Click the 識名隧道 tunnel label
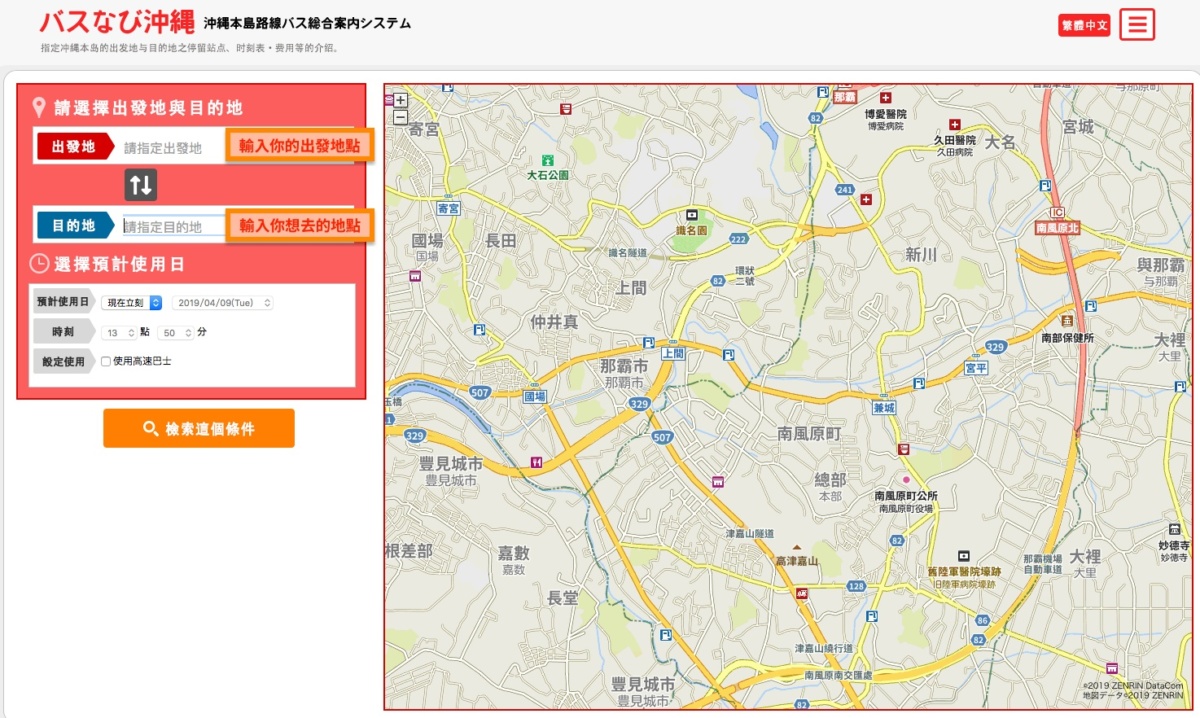Image resolution: width=1200 pixels, height=718 pixels. coord(628,253)
